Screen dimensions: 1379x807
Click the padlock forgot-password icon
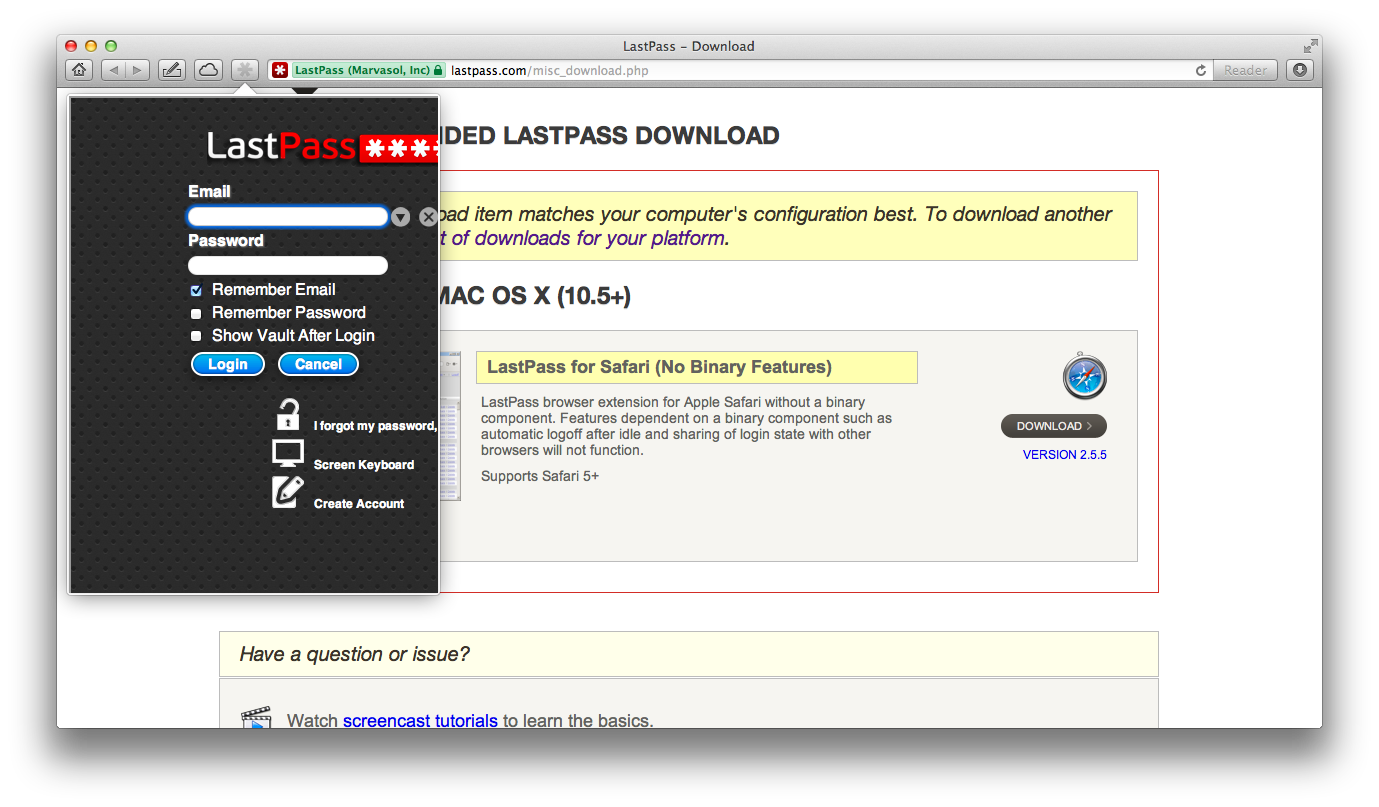pyautogui.click(x=288, y=414)
